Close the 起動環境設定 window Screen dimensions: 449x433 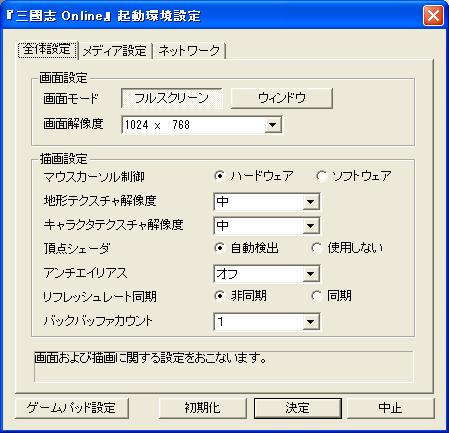433,16
